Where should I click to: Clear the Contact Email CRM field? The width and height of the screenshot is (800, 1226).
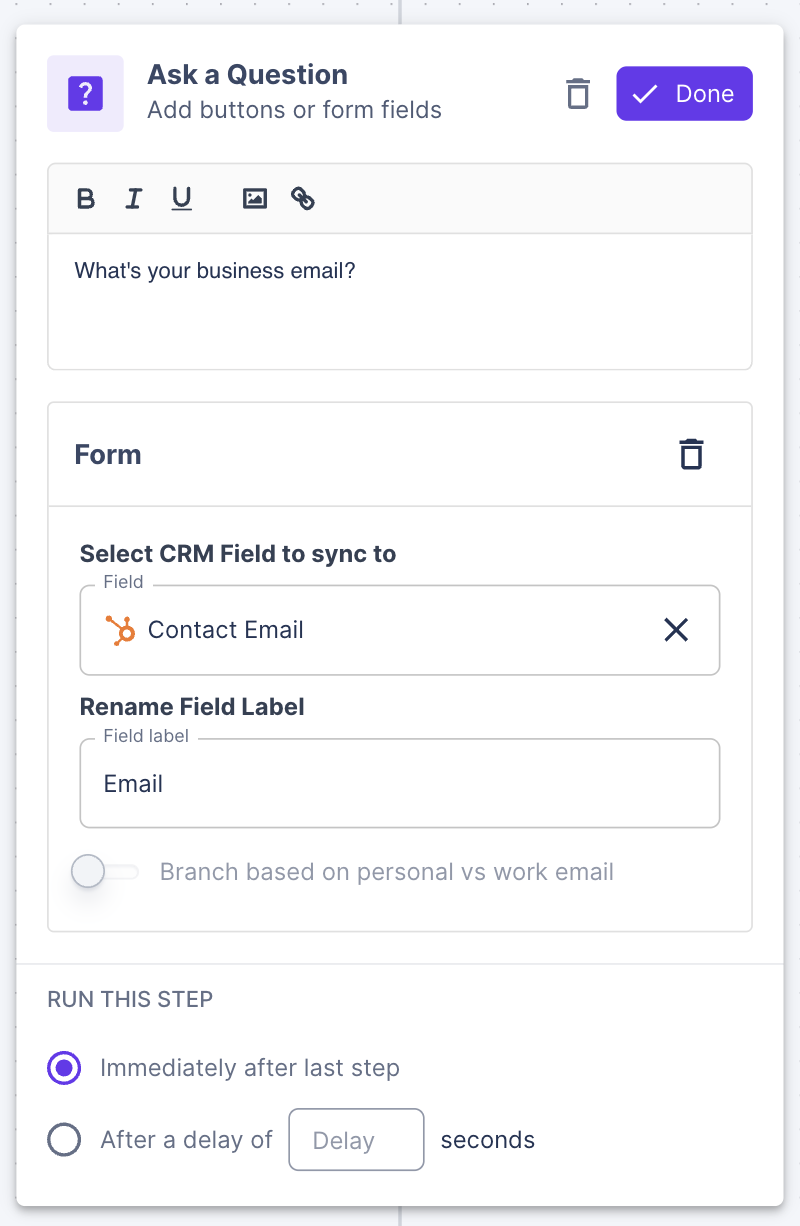[x=676, y=630]
